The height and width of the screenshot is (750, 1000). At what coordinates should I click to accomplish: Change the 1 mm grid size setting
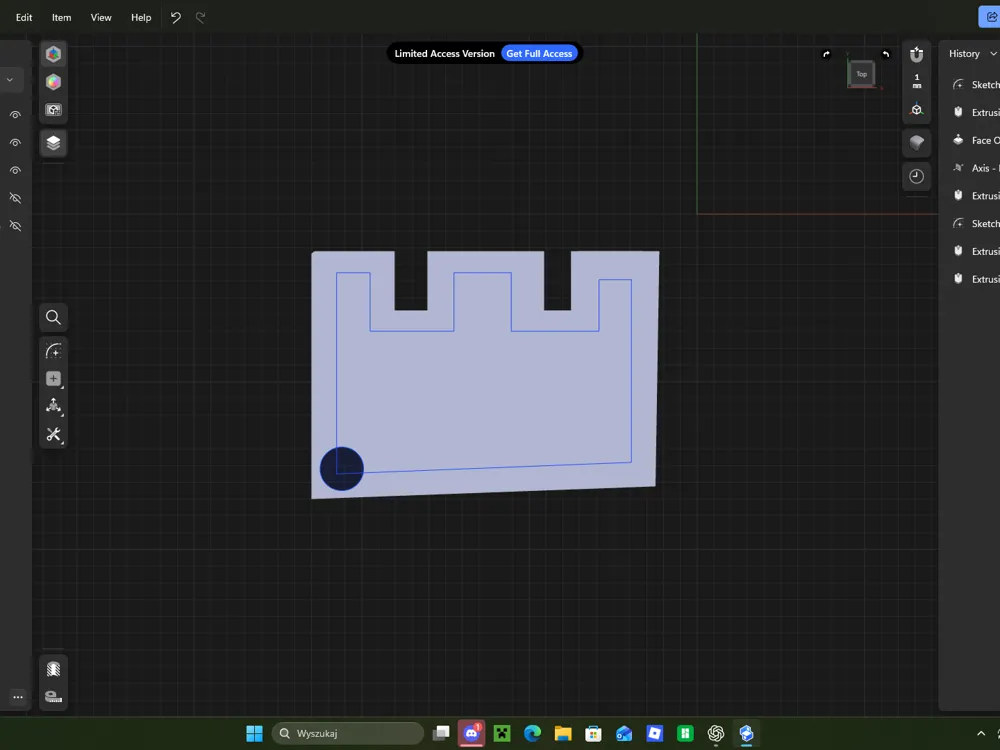(917, 81)
